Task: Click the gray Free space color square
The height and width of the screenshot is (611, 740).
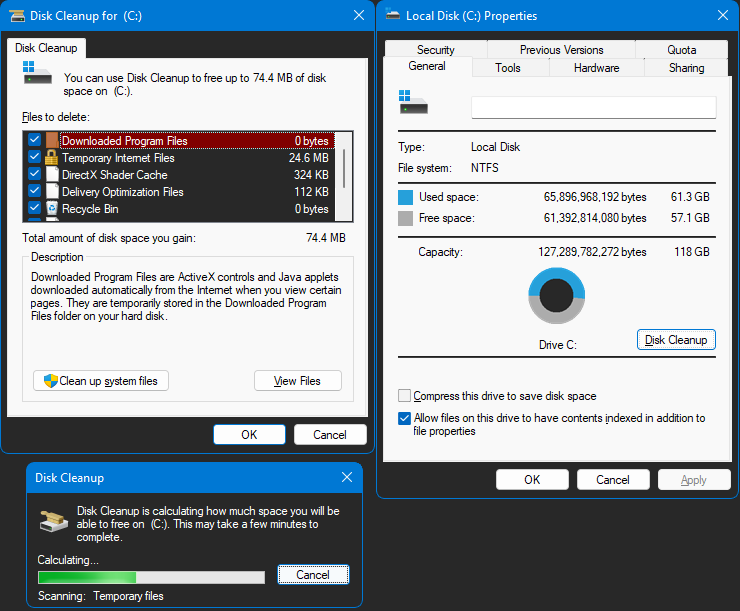Action: [405, 218]
